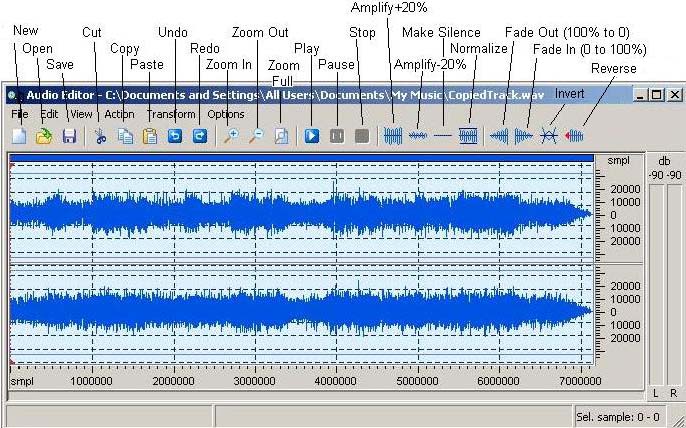Screen dimensions: 686x428
Task: Save the track using the Save icon
Action: pyautogui.click(x=69, y=136)
